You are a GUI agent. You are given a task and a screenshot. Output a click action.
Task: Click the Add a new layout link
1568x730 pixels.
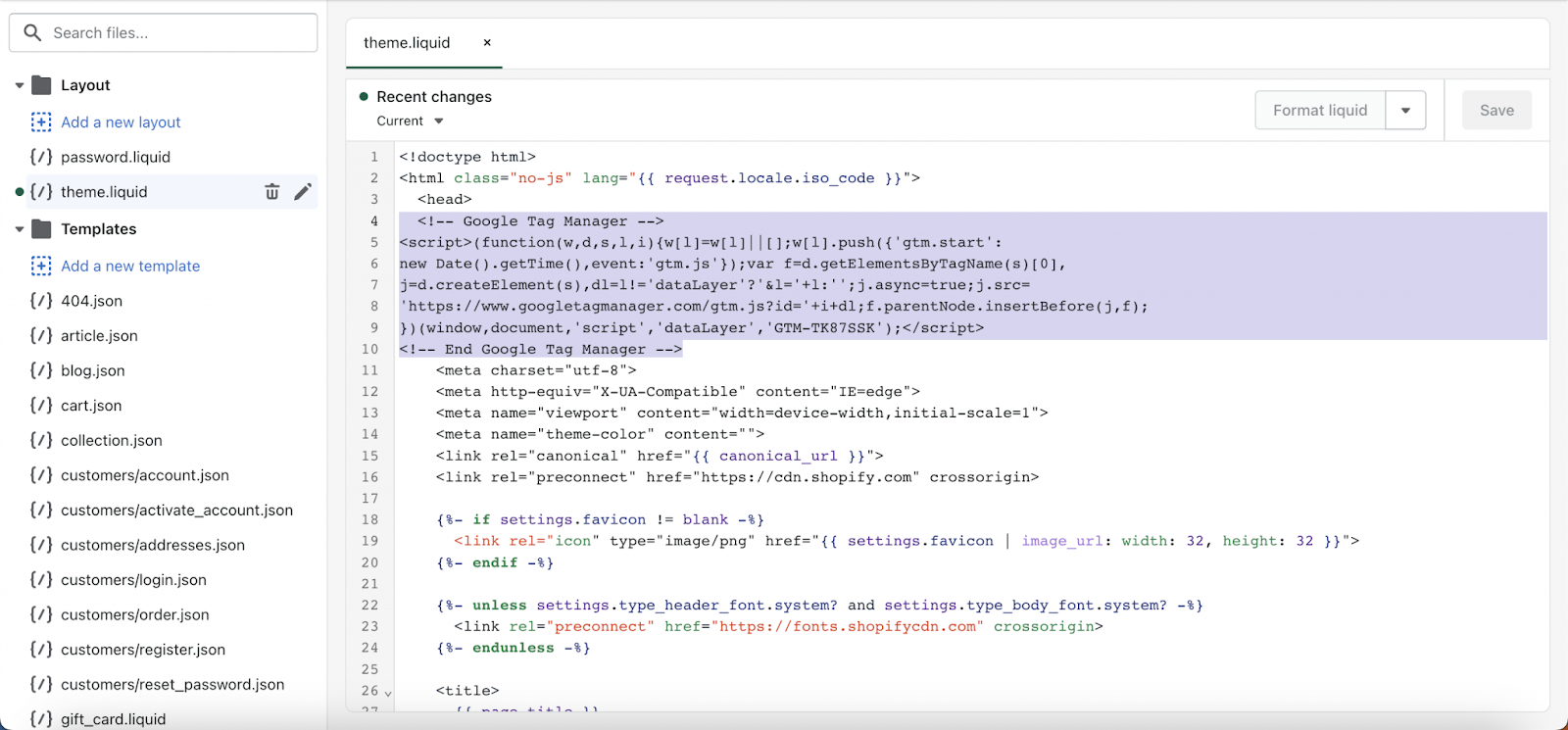(x=121, y=122)
